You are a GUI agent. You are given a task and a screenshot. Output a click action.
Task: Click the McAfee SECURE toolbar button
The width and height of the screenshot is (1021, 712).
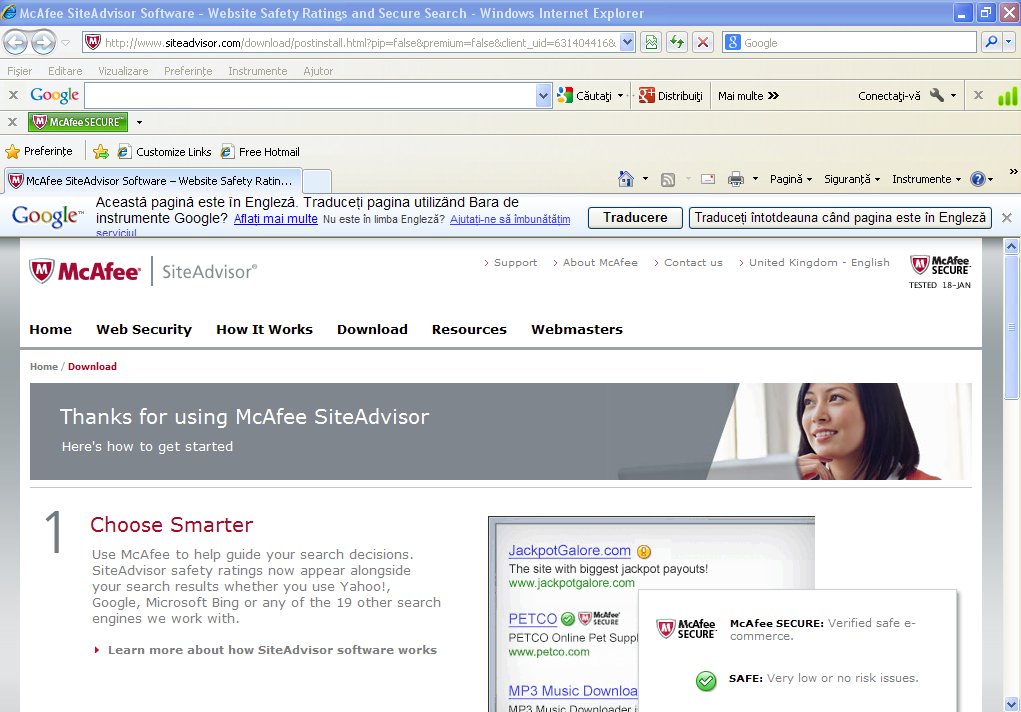tap(78, 122)
